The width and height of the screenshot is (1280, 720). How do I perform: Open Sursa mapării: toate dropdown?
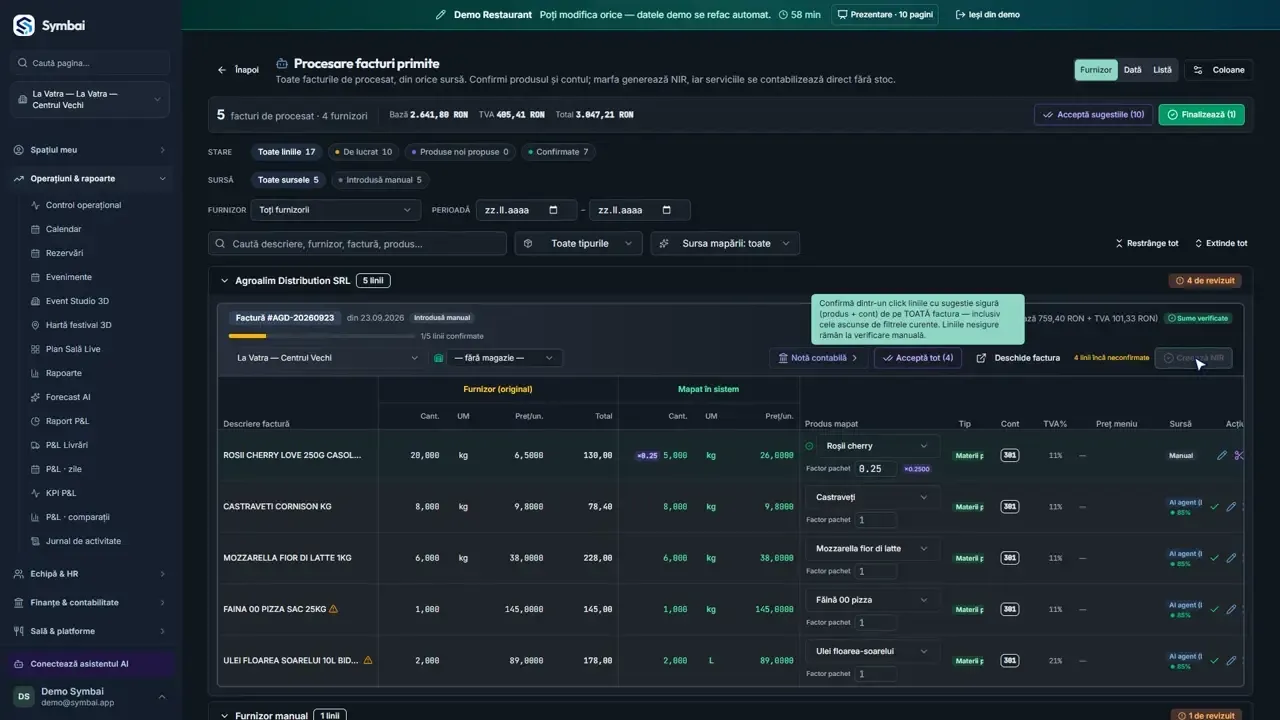pos(725,243)
